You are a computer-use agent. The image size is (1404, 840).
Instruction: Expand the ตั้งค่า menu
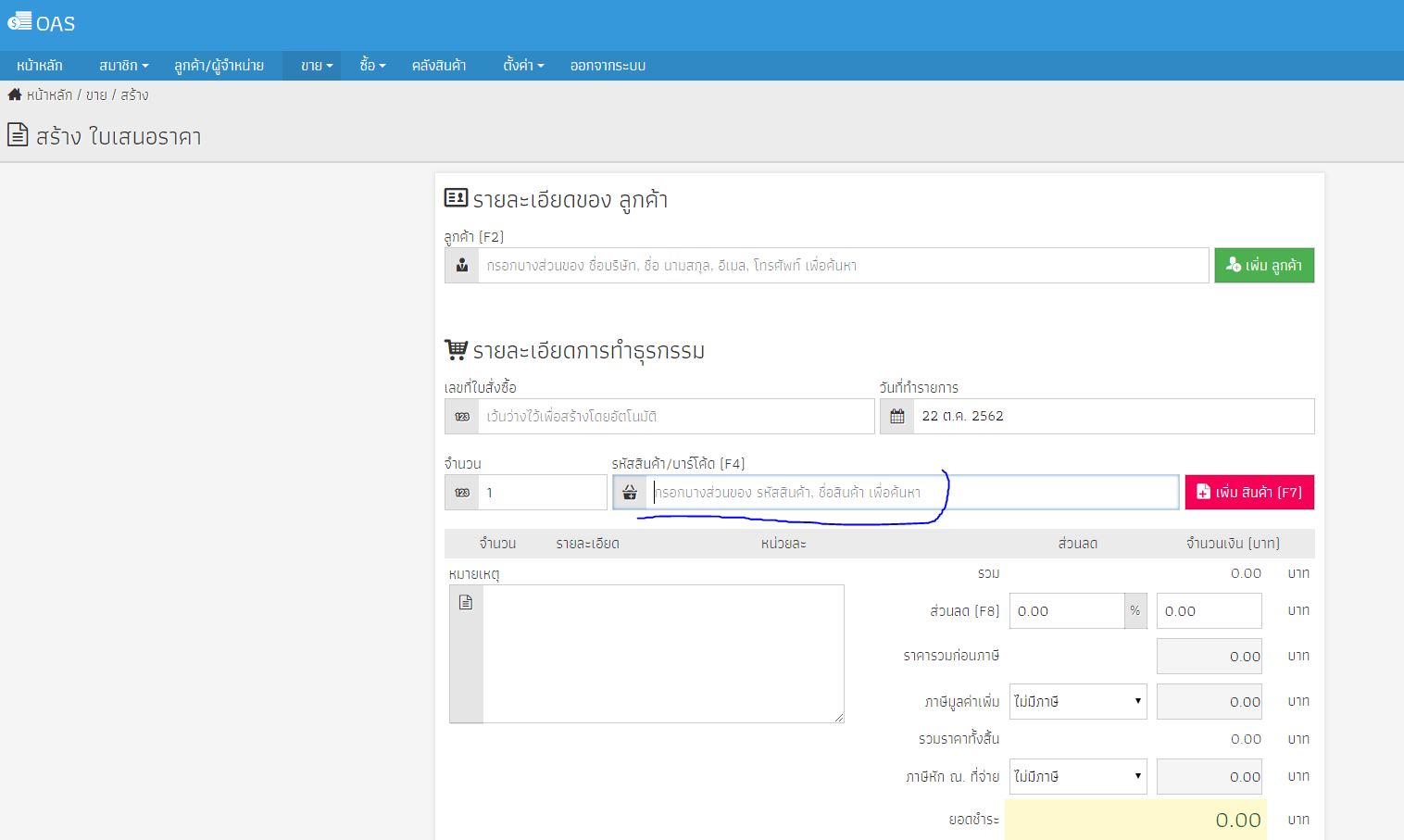click(523, 66)
